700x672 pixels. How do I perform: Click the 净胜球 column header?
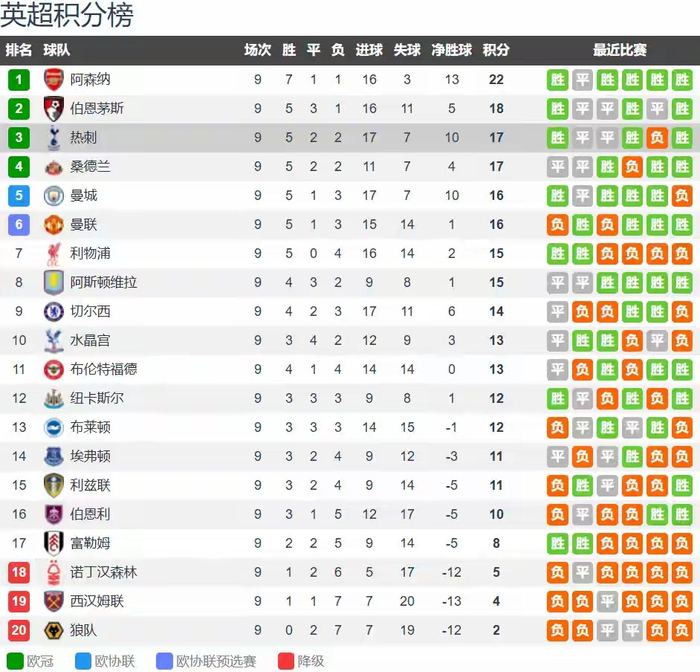pos(452,50)
